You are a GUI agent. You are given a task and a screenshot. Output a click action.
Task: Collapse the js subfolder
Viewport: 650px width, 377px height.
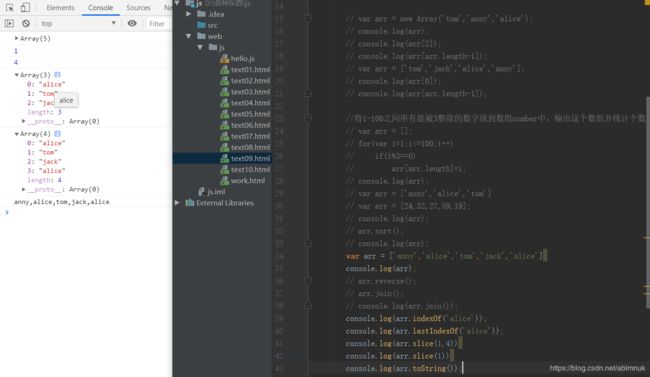click(200, 47)
